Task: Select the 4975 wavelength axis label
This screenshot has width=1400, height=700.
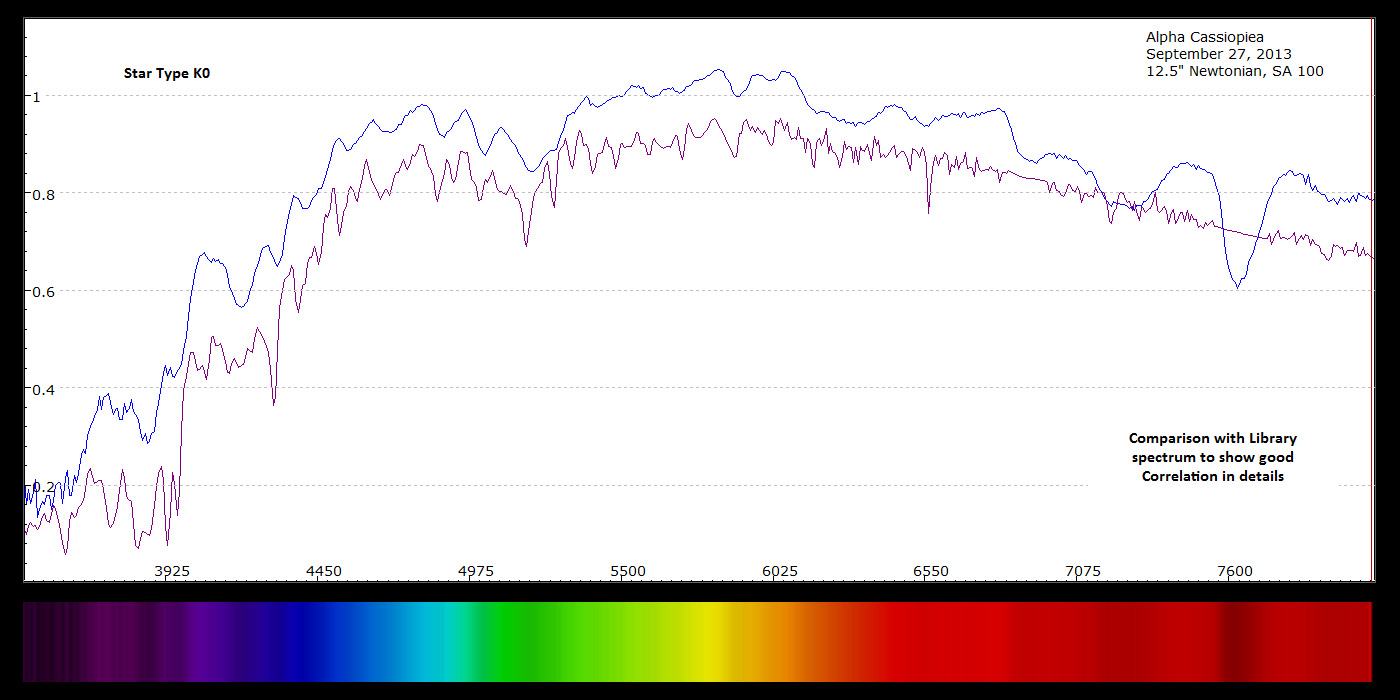Action: (476, 572)
